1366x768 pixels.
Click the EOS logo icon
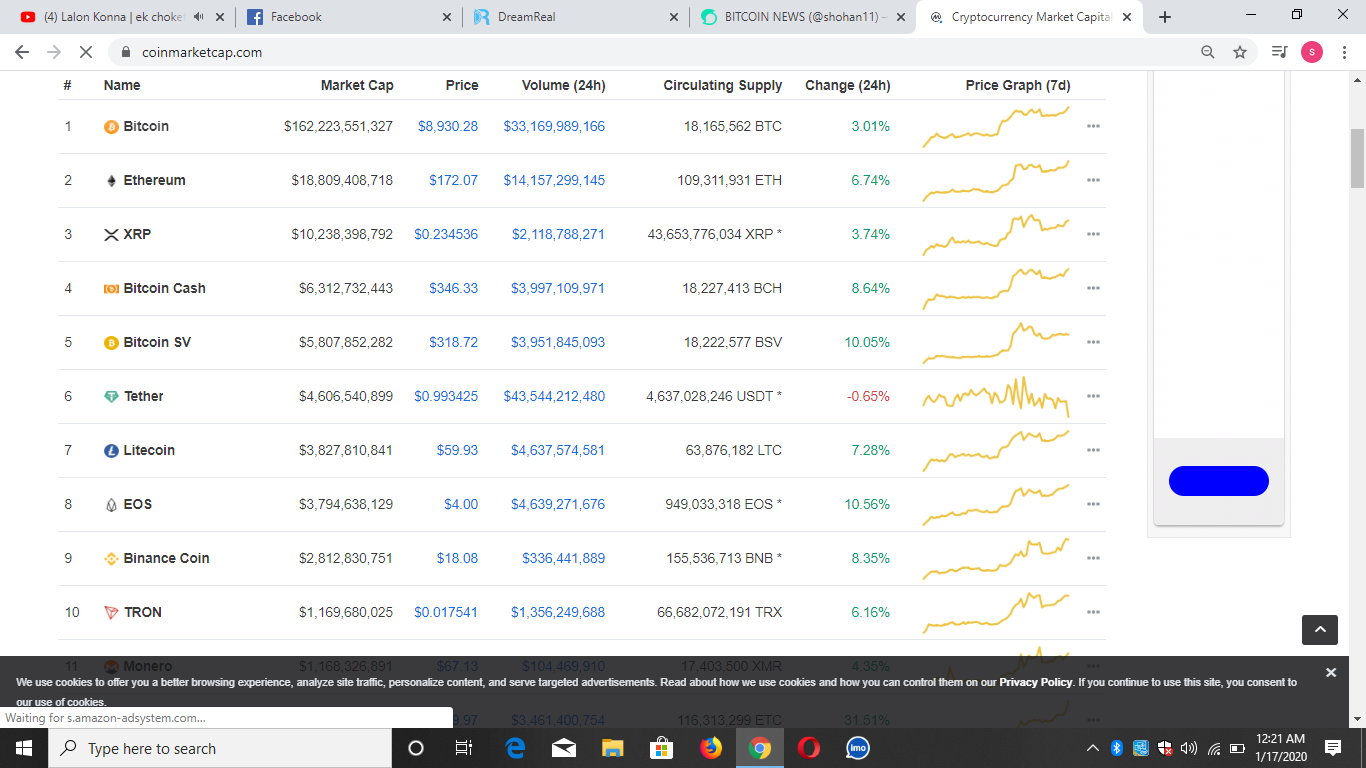112,505
